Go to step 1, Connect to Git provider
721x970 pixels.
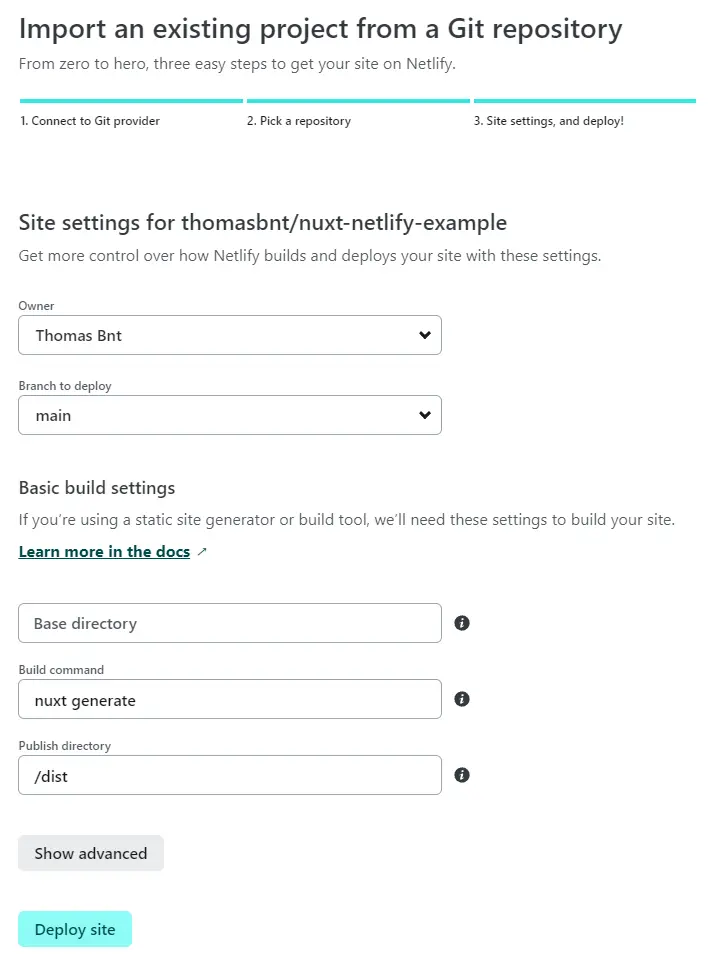(x=90, y=121)
